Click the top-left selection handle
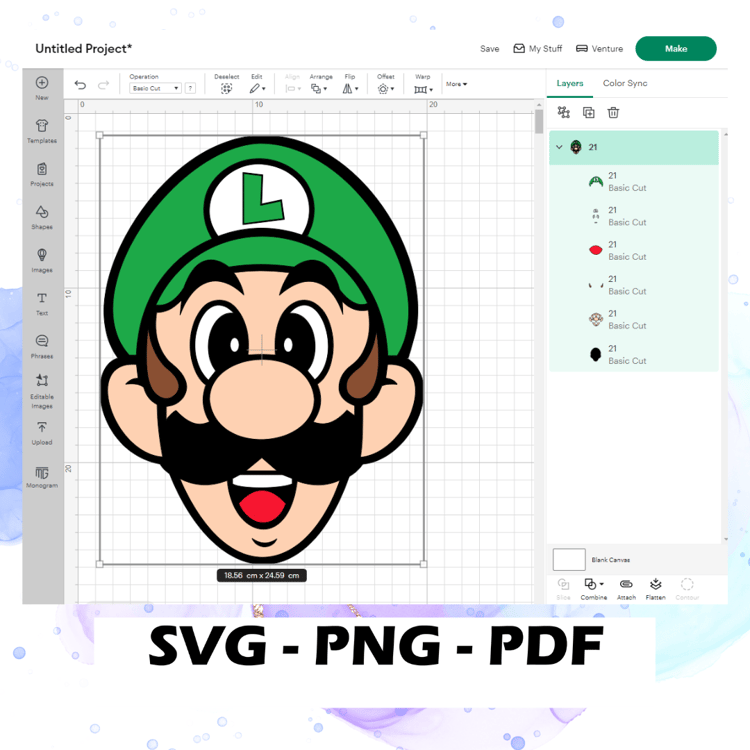750x750 pixels. tap(99, 135)
